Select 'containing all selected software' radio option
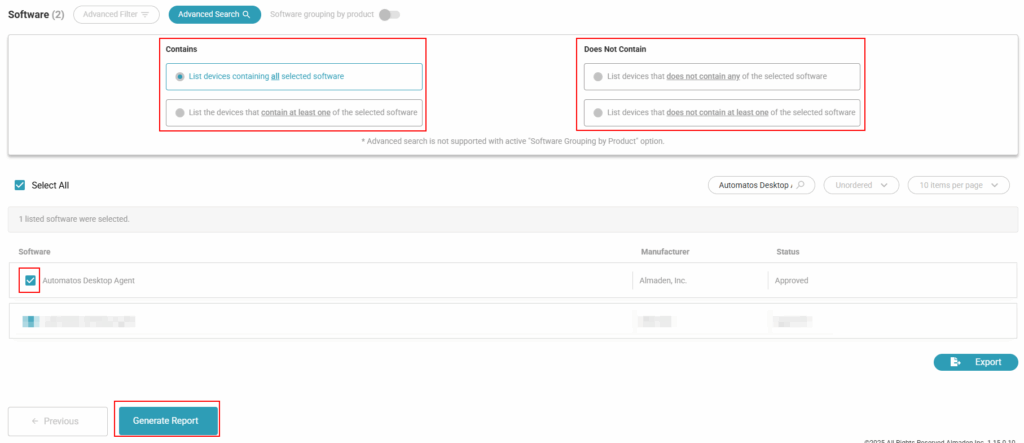Screen dimensions: 1024x443 180,76
